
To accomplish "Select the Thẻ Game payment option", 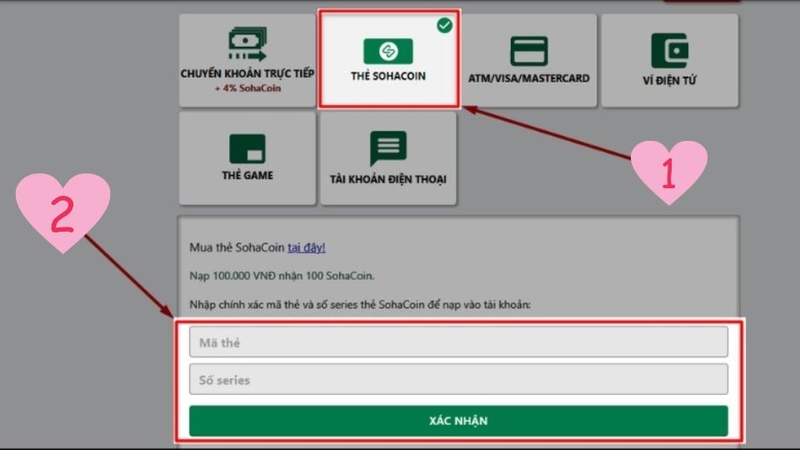I will pyautogui.click(x=247, y=158).
